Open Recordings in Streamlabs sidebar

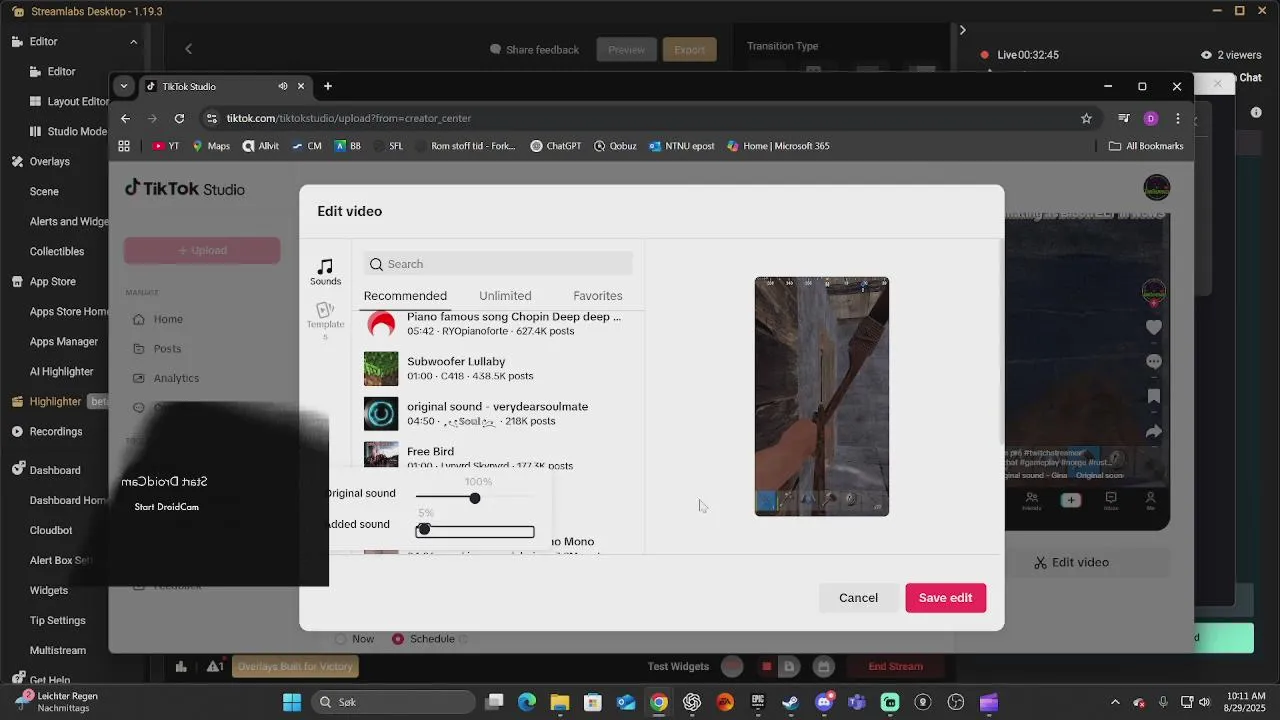pos(47,432)
